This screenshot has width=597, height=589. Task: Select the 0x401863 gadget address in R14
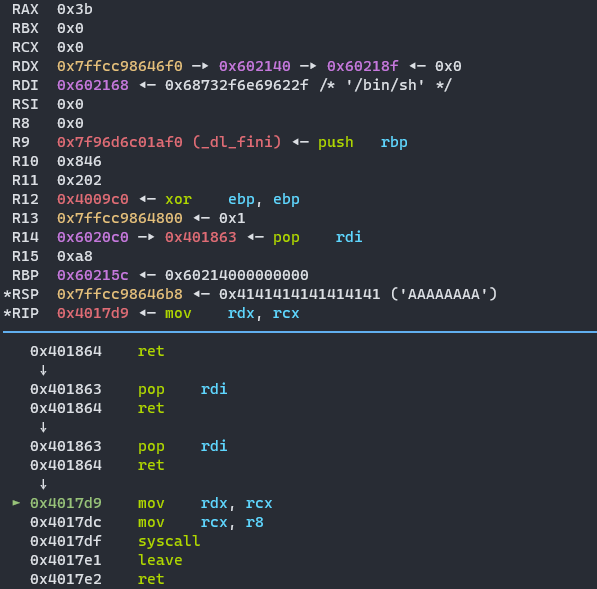201,237
